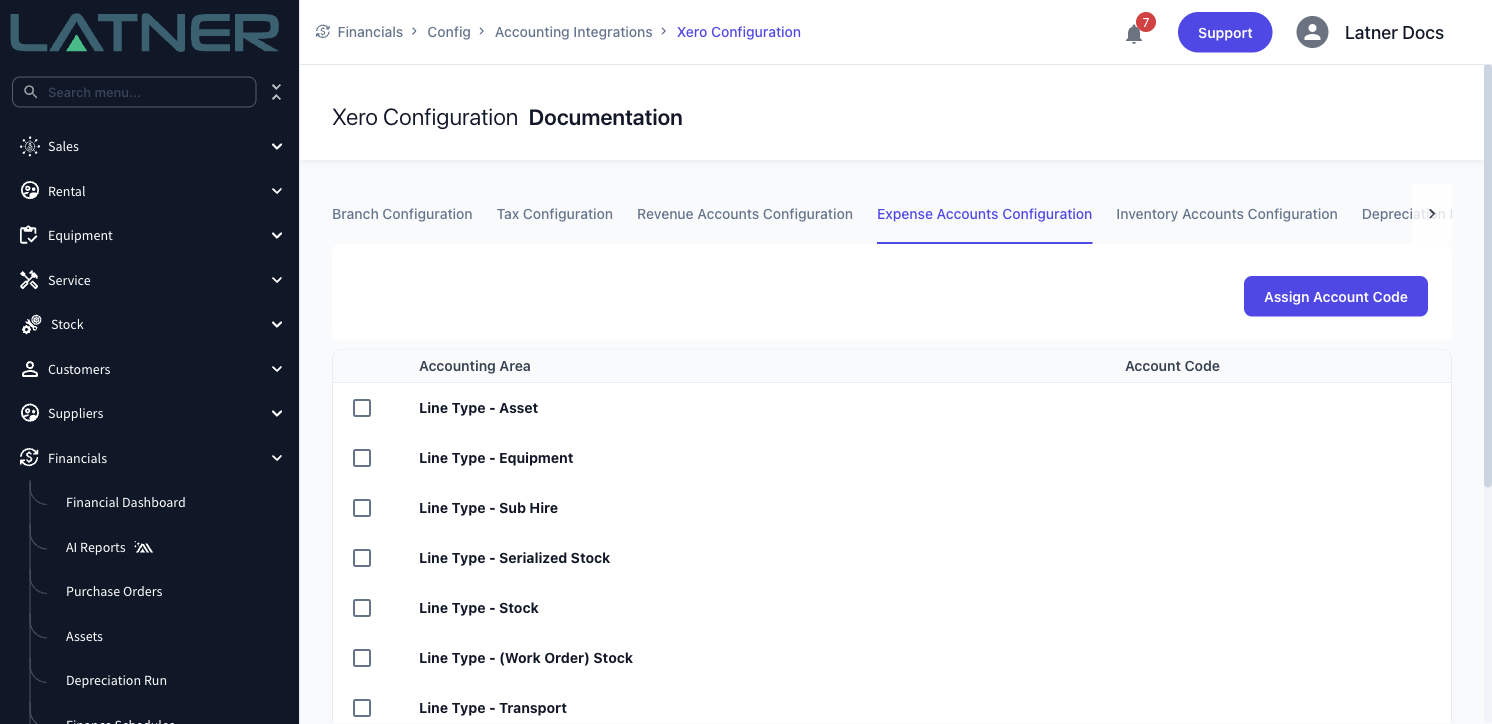Click Xero Configuration breadcrumb link
The image size is (1492, 724).
tap(739, 32)
